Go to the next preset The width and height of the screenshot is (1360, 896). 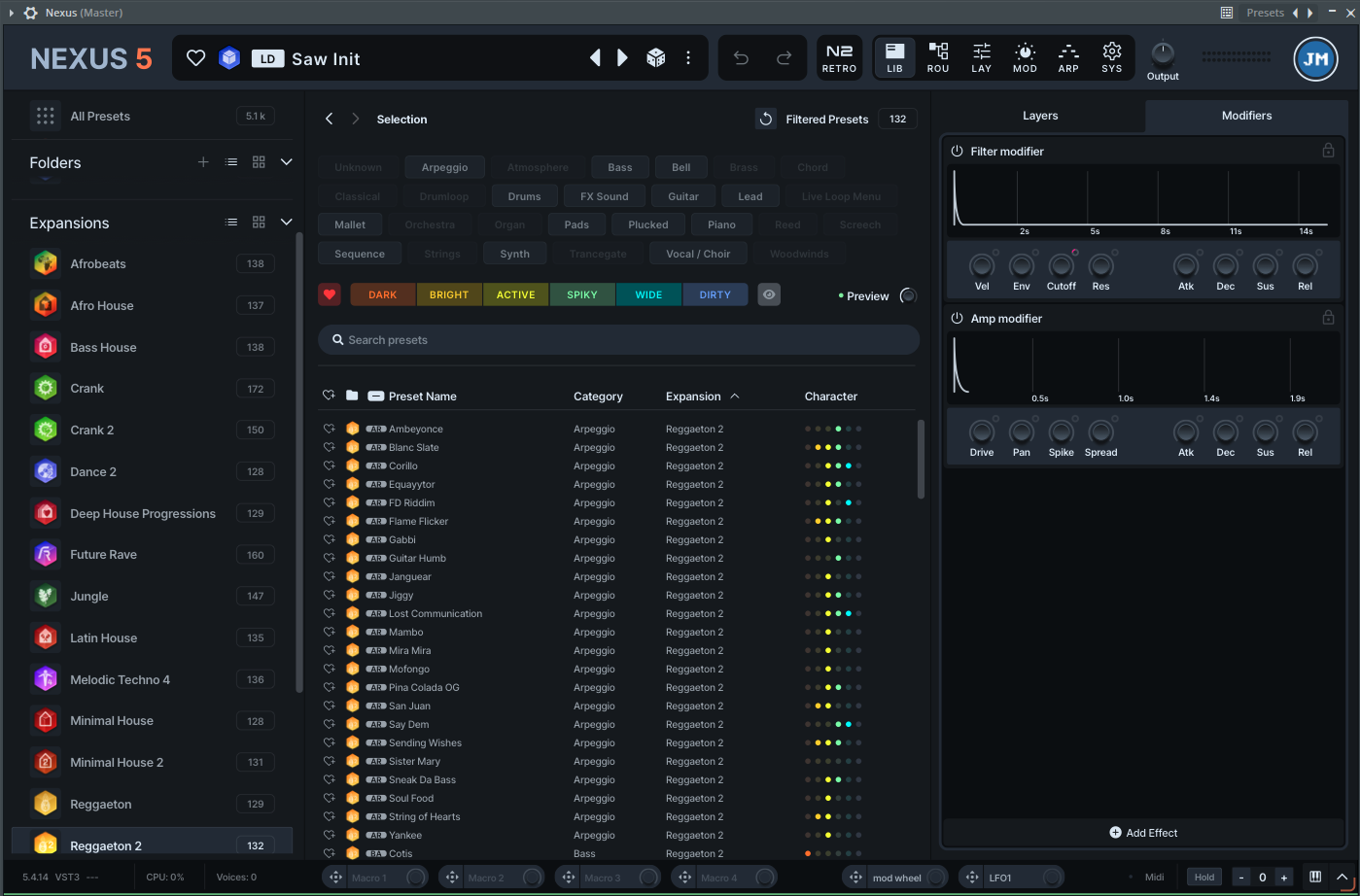click(x=622, y=58)
